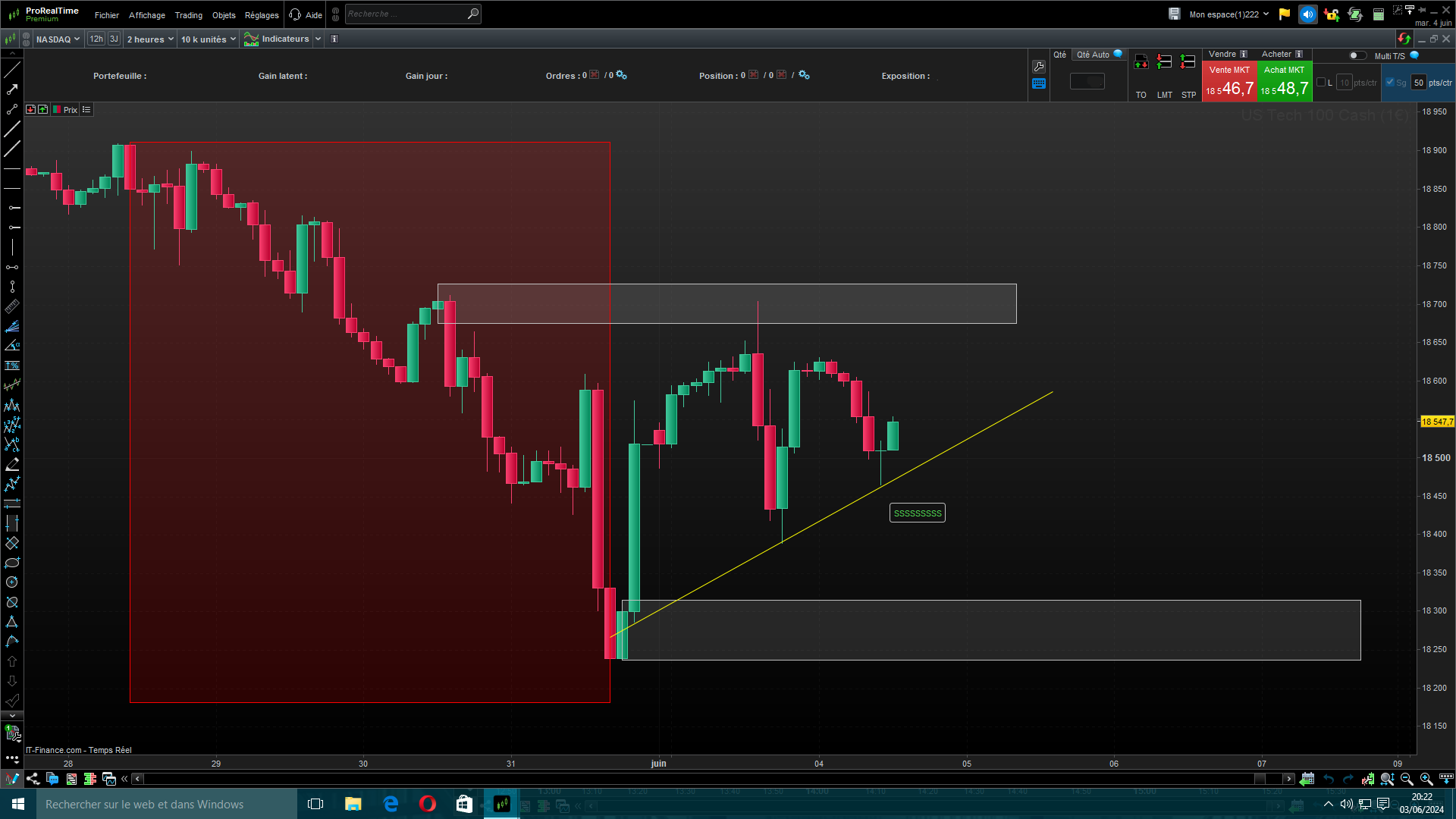
Task: Open the Trading menu
Action: point(188,15)
